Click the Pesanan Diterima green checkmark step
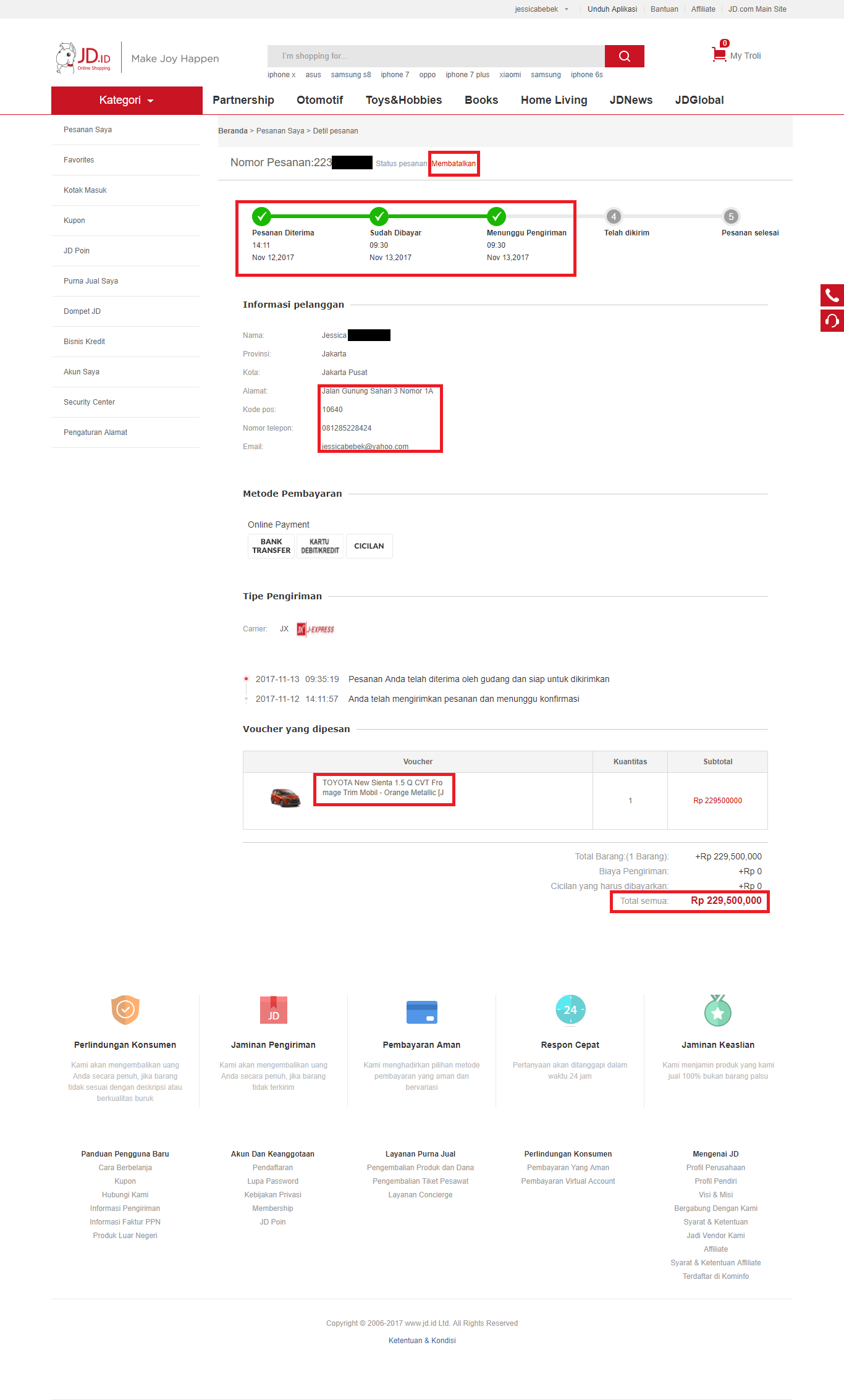Image resolution: width=844 pixels, height=1400 pixels. (x=261, y=216)
